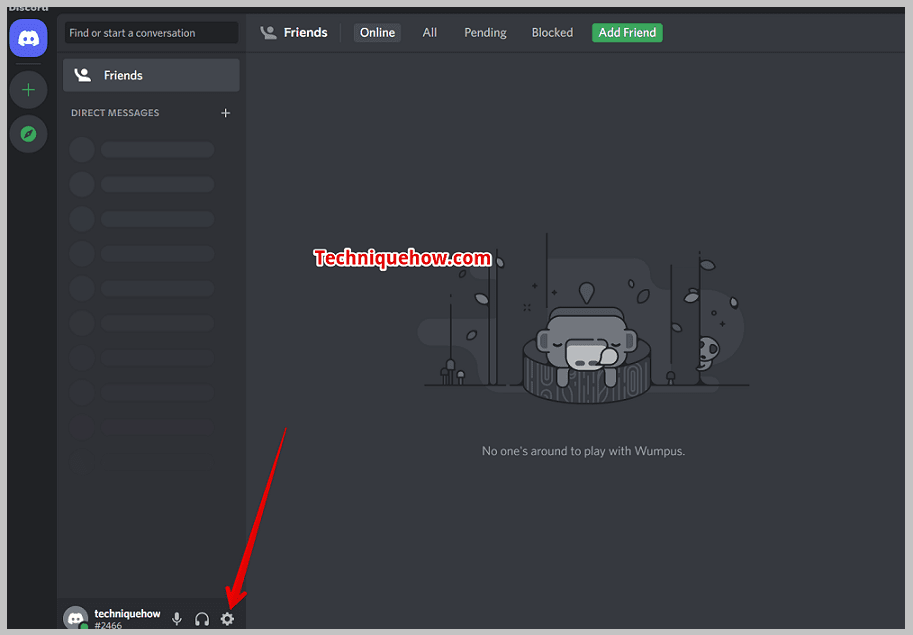The height and width of the screenshot is (635, 913).
Task: Click the techniquehow user avatar
Action: click(76, 618)
